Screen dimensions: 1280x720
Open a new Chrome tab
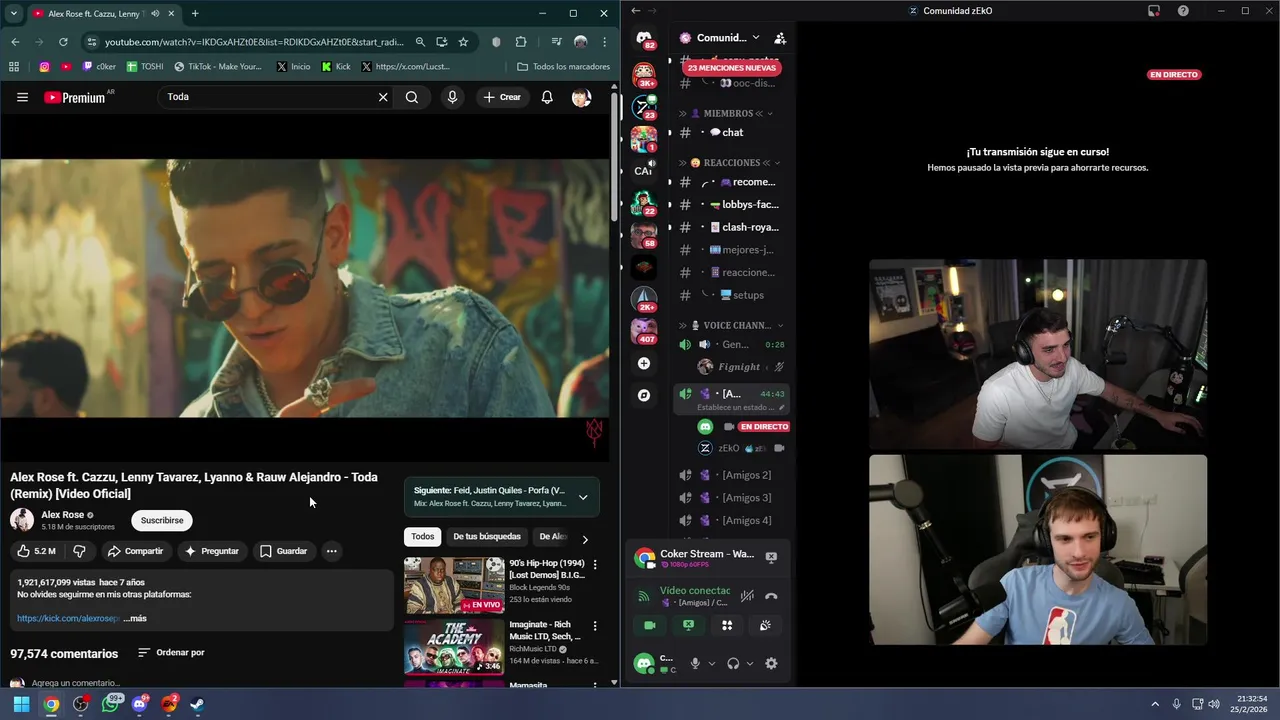pyautogui.click(x=195, y=14)
